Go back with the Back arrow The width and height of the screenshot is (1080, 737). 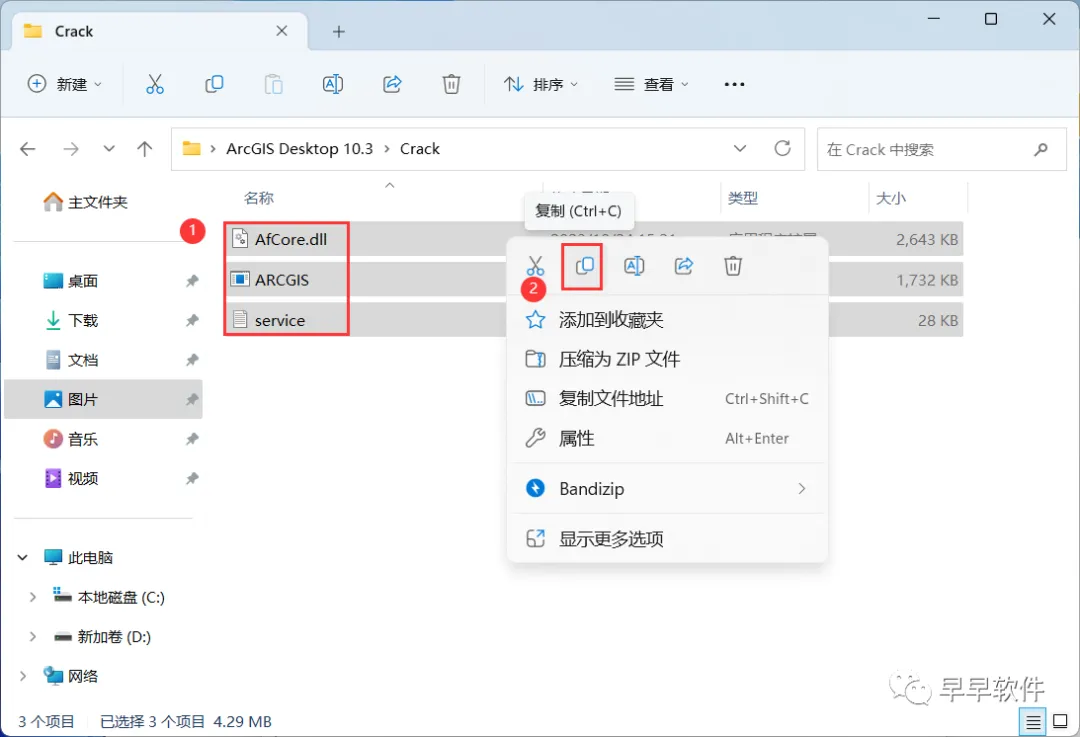[x=28, y=149]
